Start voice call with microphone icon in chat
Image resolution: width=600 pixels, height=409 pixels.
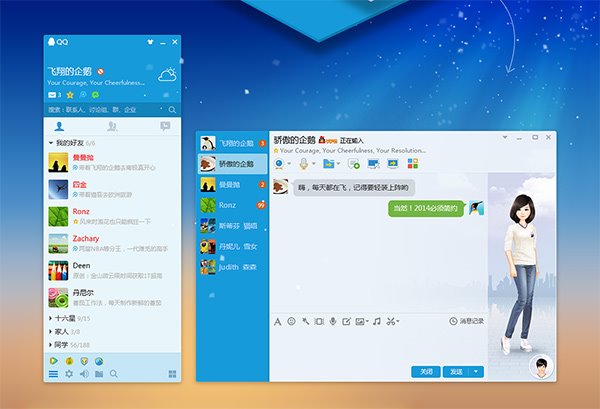pyautogui.click(x=304, y=164)
